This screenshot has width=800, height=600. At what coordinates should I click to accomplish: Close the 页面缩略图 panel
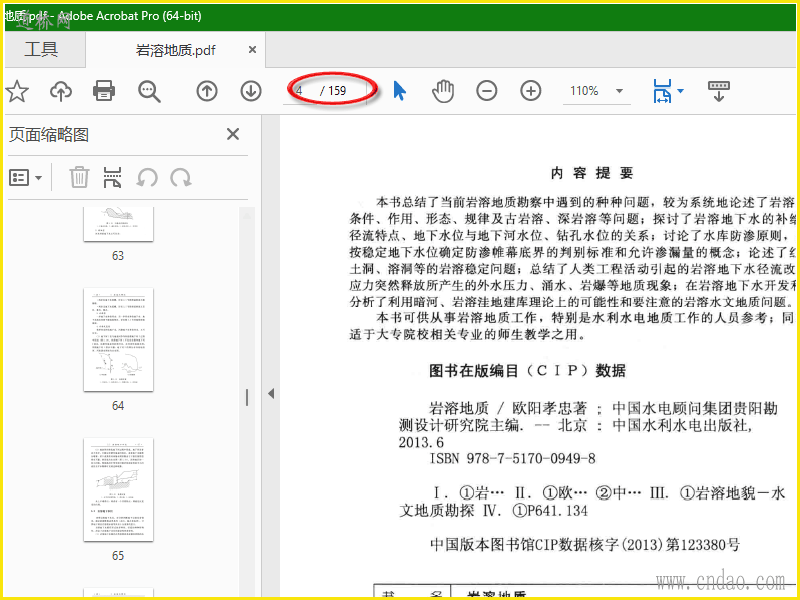pyautogui.click(x=233, y=134)
